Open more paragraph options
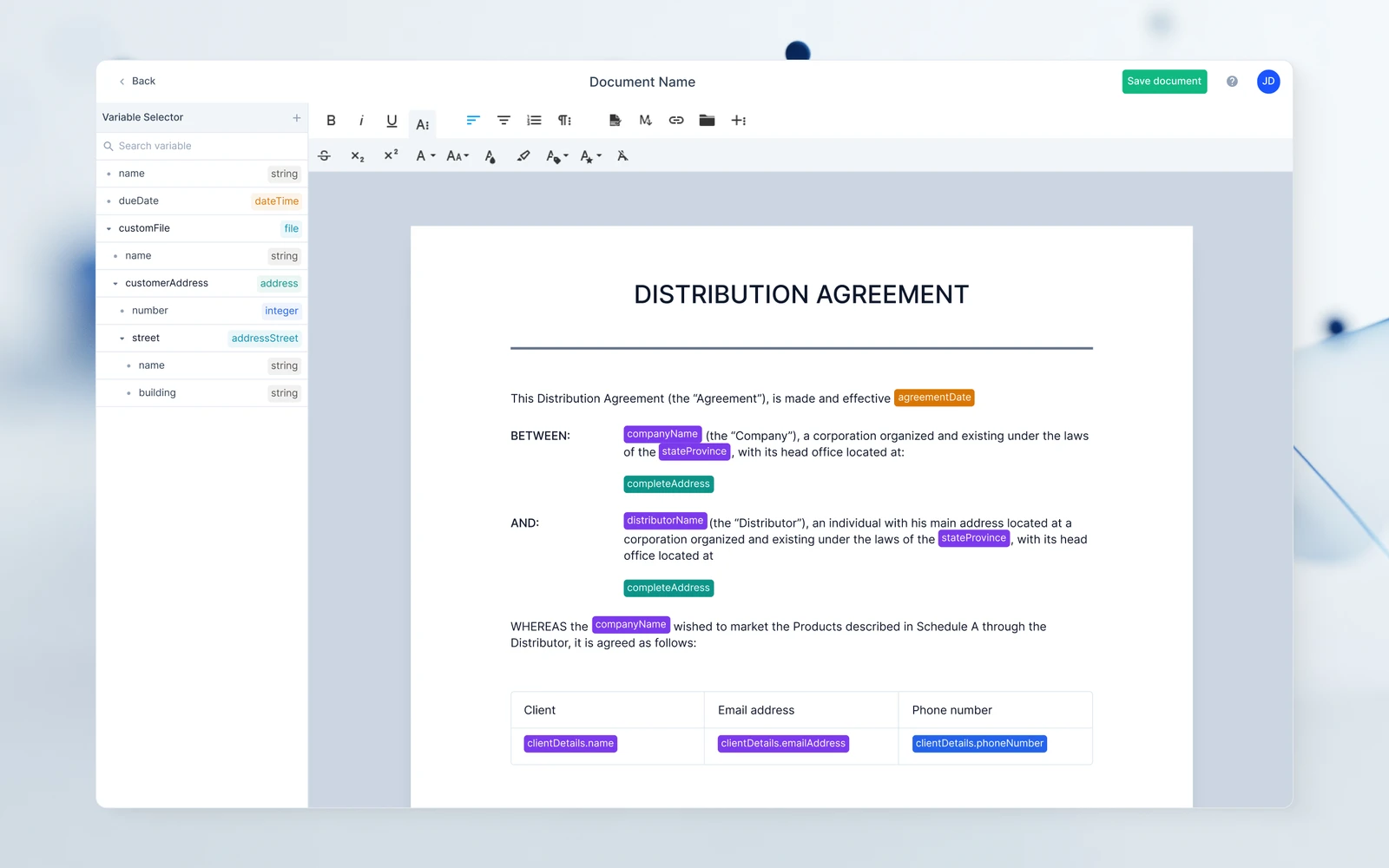Viewport: 1389px width, 868px height. tap(564, 121)
